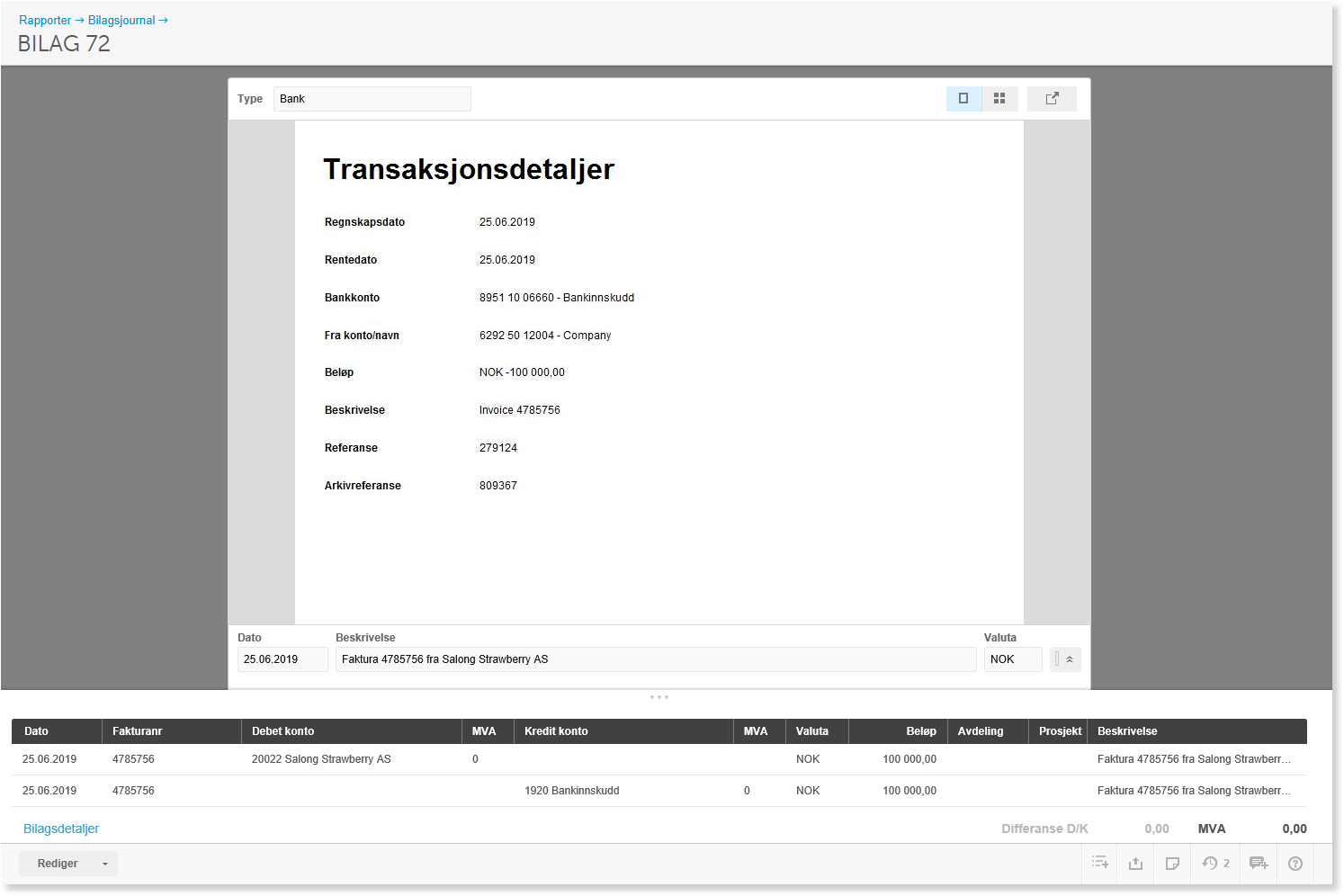Click Invoice 4785756 description text
The width and height of the screenshot is (1344, 896).
(x=520, y=410)
